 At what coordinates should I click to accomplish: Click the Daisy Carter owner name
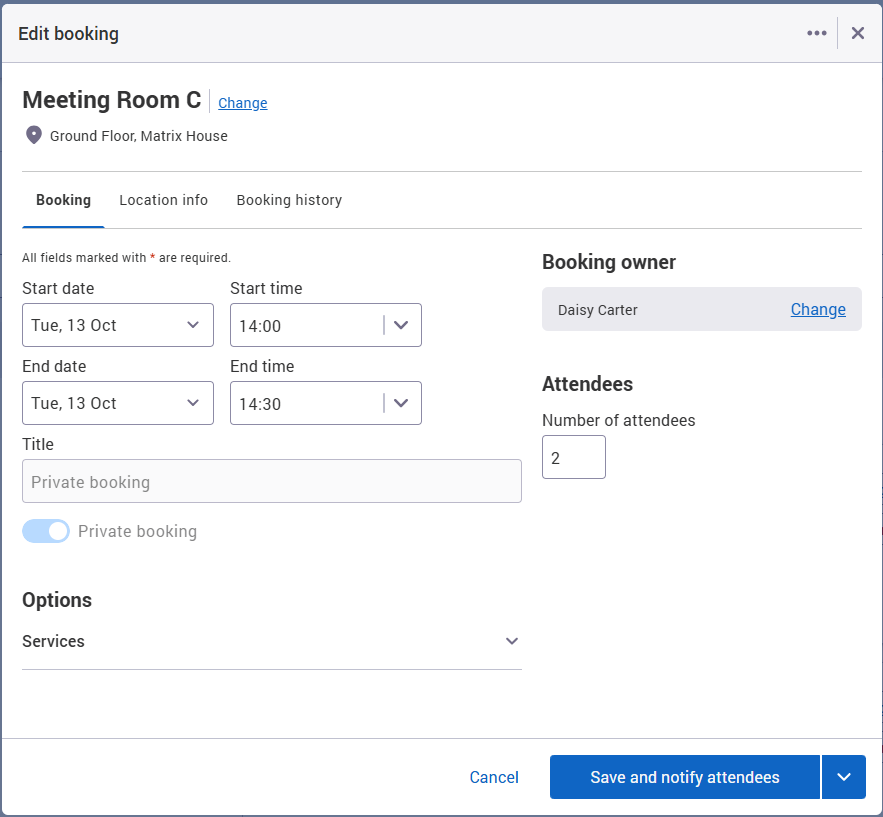(x=597, y=310)
